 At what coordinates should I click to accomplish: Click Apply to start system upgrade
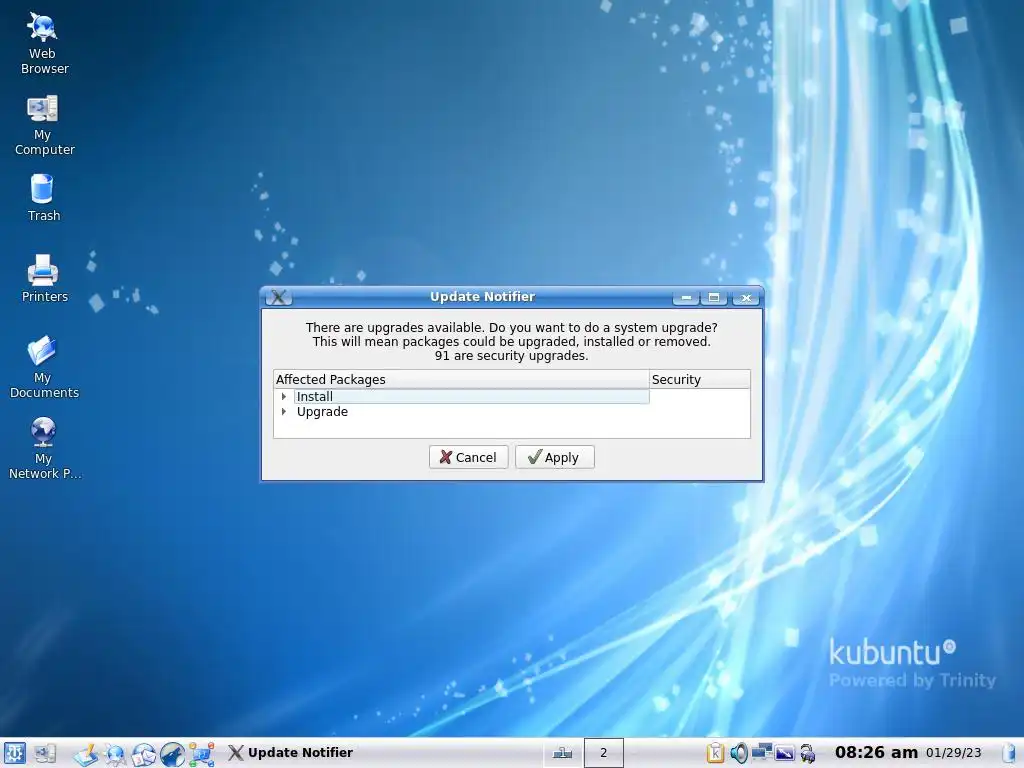[x=554, y=457]
